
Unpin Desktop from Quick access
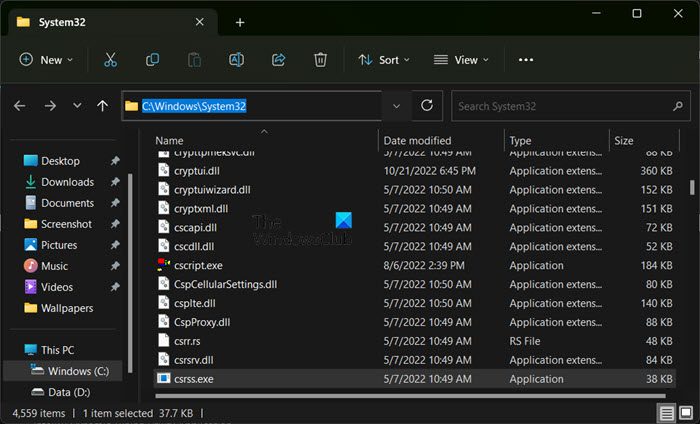(115, 161)
